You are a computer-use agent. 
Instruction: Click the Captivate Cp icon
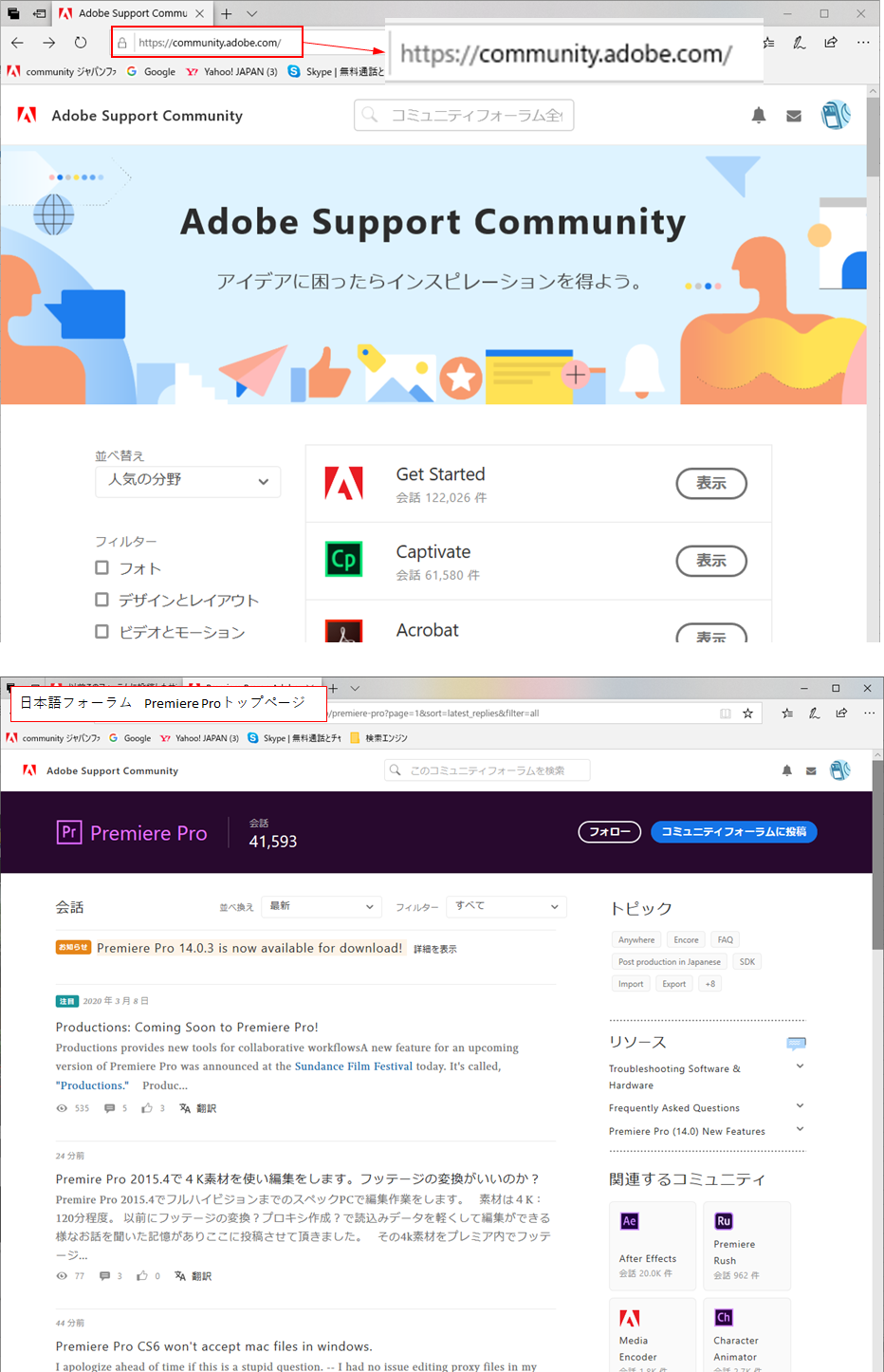click(x=343, y=560)
